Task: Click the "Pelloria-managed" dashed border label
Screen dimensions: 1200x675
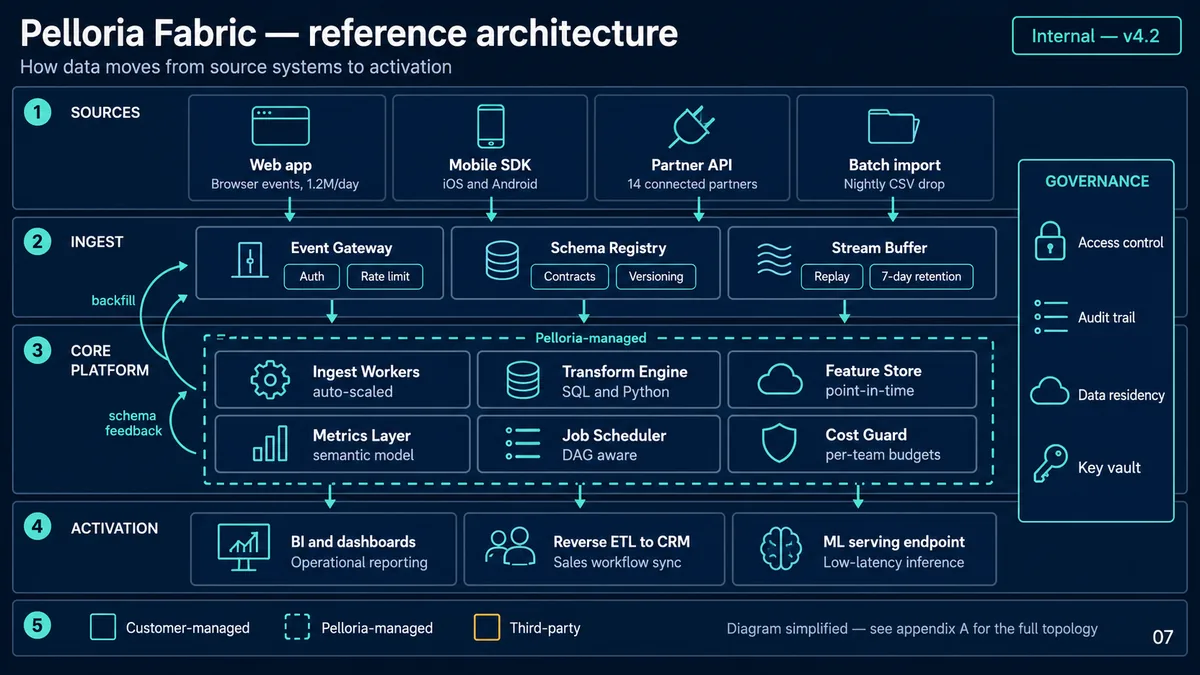Action: (x=591, y=338)
